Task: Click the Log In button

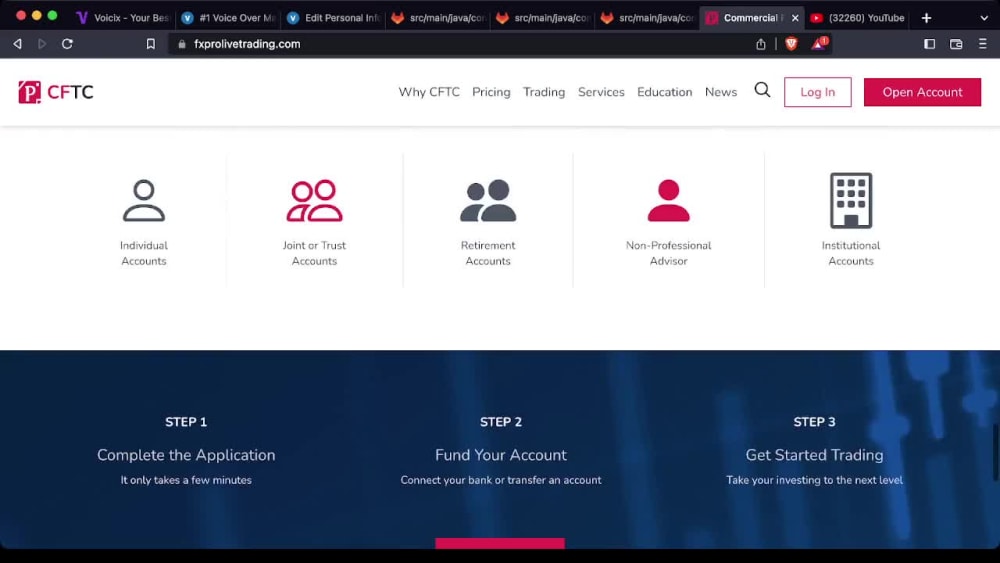Action: point(818,92)
